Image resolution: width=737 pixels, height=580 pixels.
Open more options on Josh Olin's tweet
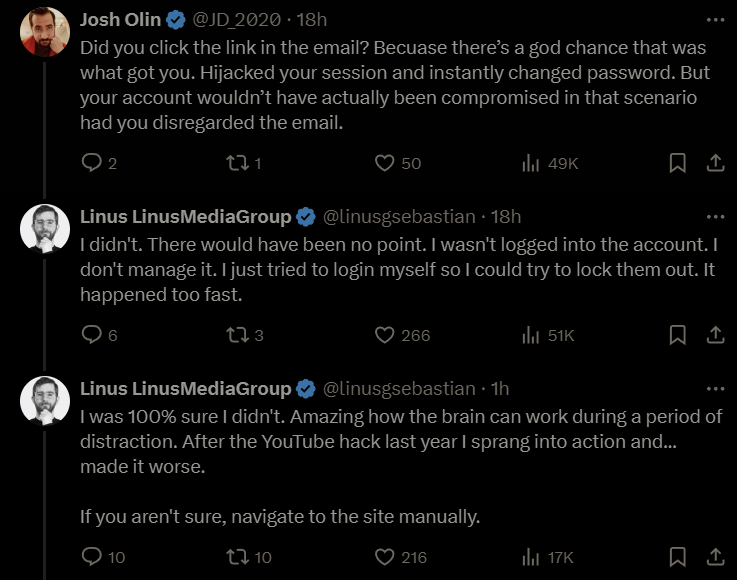(x=715, y=20)
